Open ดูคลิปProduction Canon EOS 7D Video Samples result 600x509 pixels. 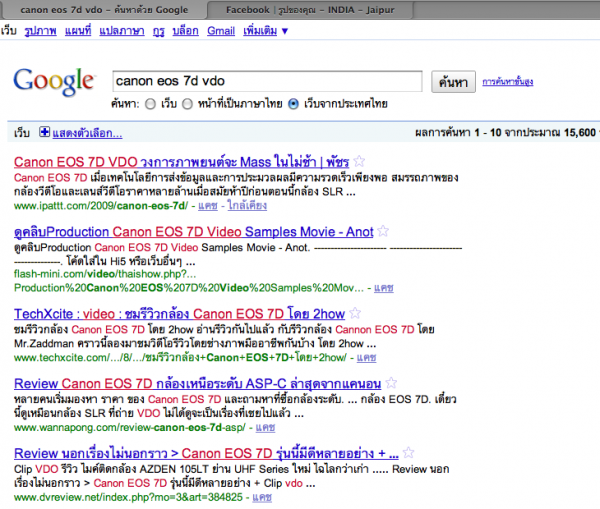[x=194, y=232]
